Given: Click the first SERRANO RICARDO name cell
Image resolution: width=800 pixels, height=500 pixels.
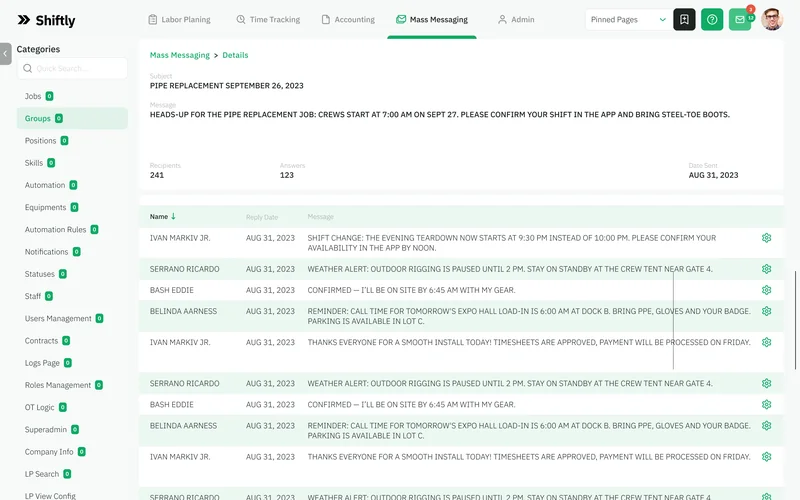Looking at the screenshot, I should pos(185,269).
